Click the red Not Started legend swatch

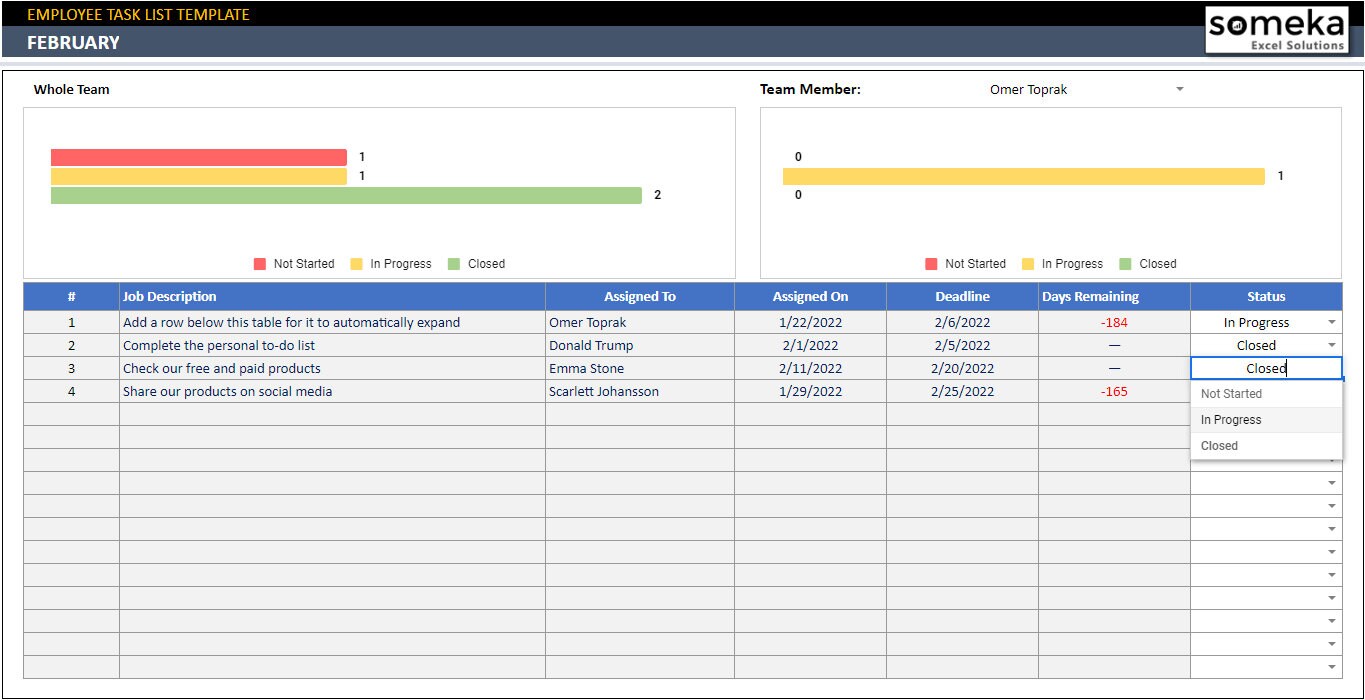click(260, 263)
